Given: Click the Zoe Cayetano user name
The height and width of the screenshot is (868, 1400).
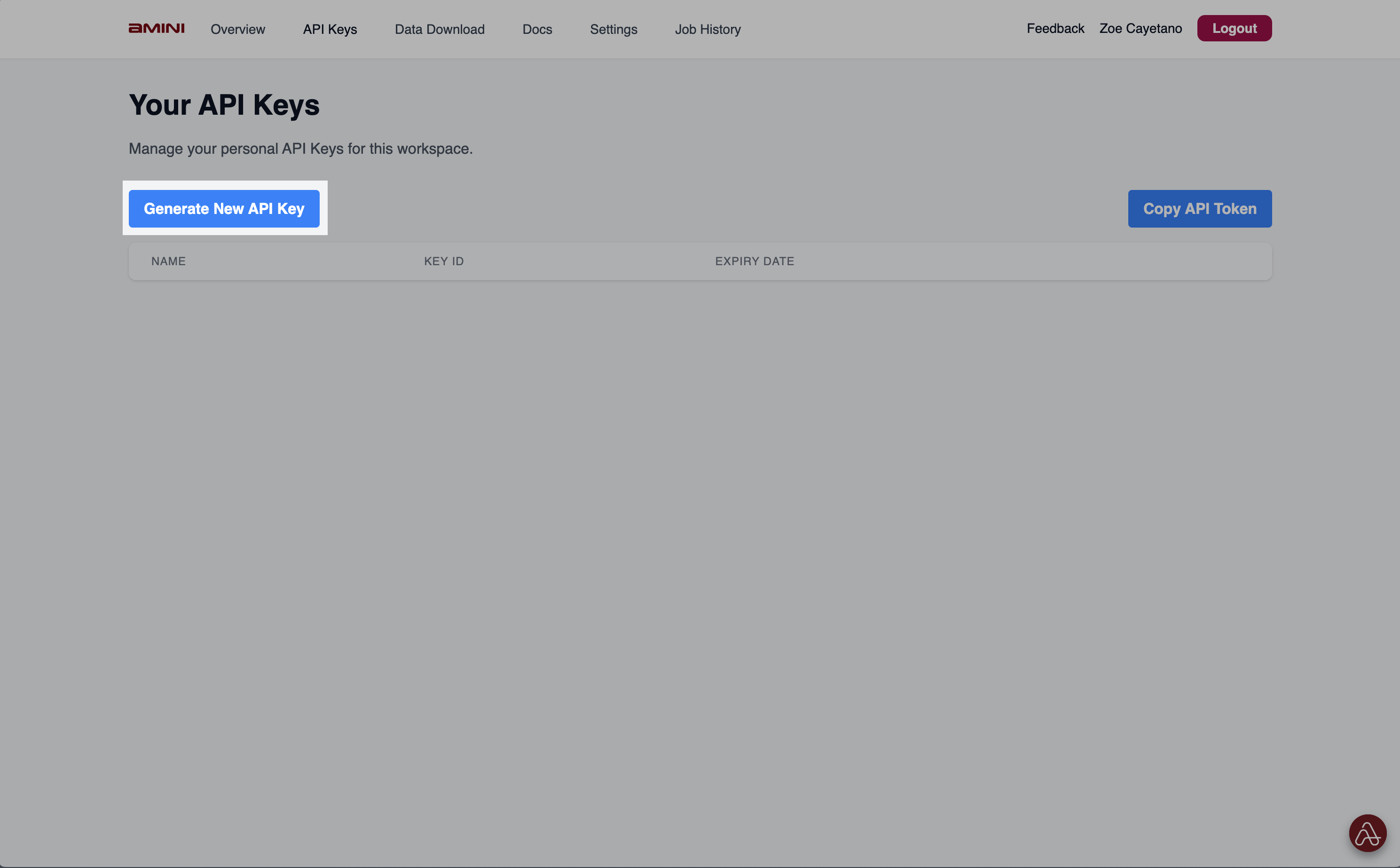Looking at the screenshot, I should point(1140,28).
